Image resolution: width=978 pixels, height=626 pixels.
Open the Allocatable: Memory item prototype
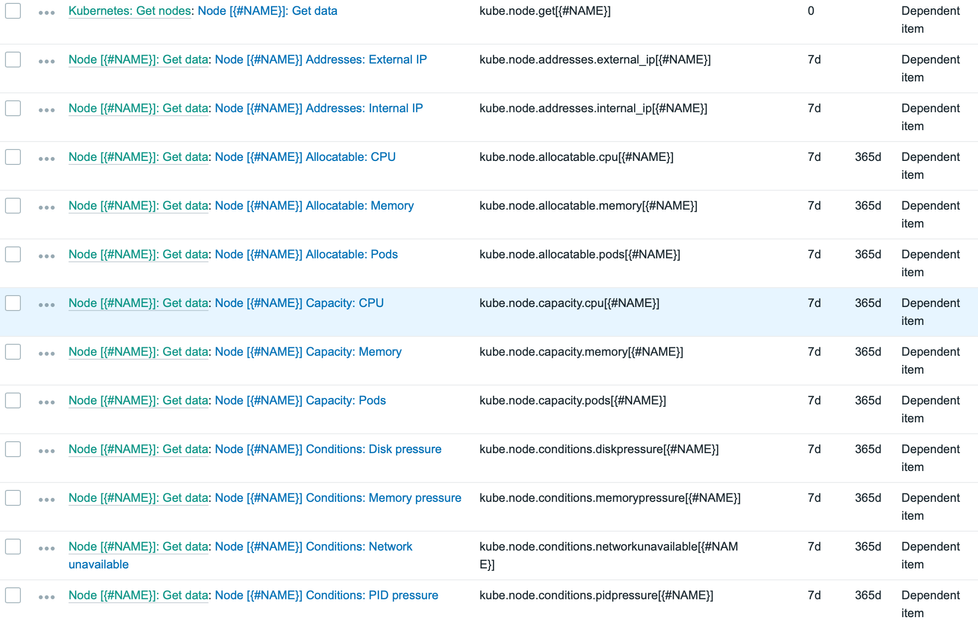(x=314, y=205)
